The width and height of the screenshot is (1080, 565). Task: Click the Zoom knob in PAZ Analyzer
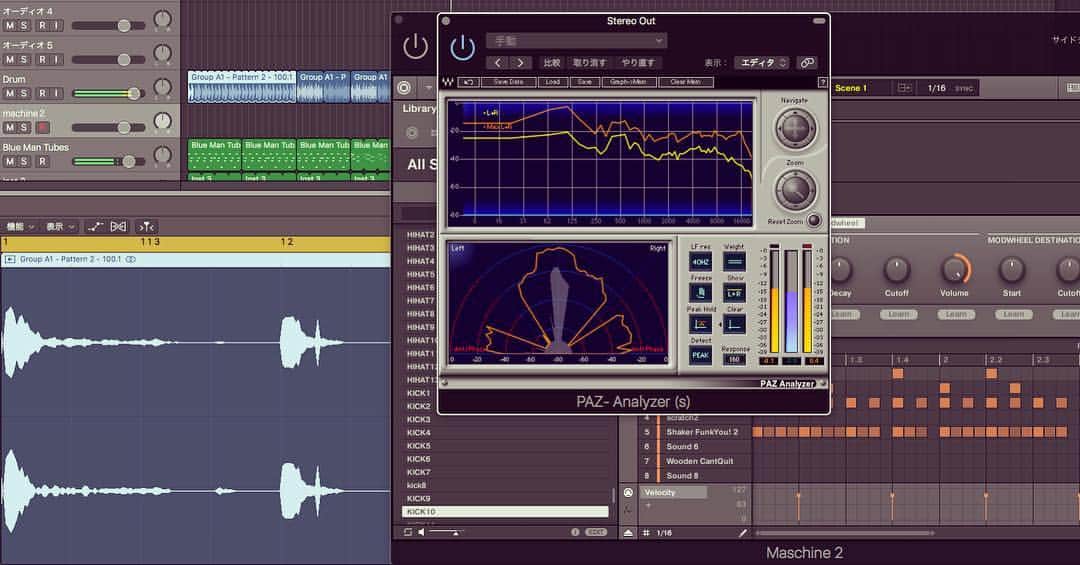point(795,189)
